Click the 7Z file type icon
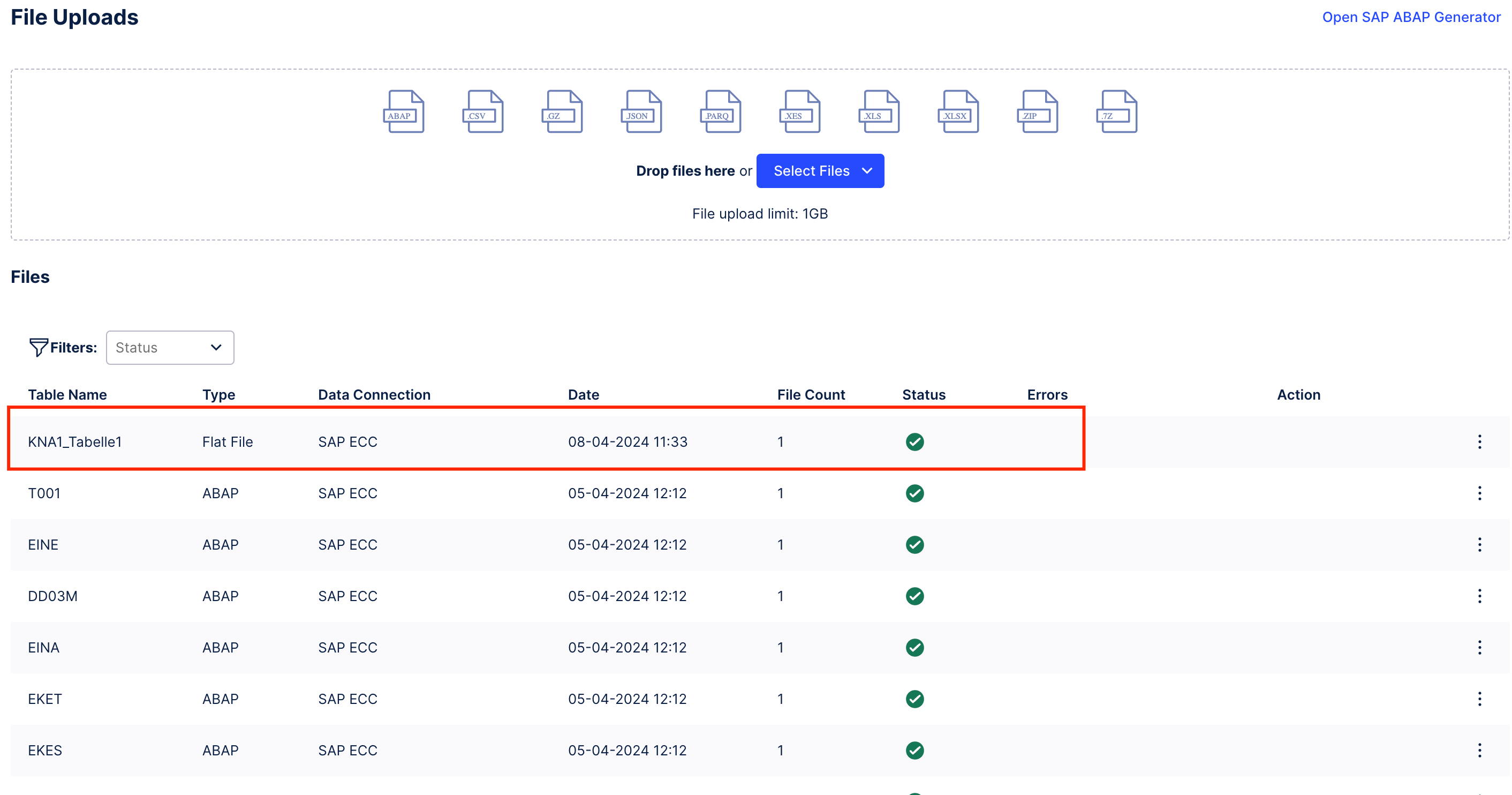The image size is (1512, 795). click(1117, 111)
